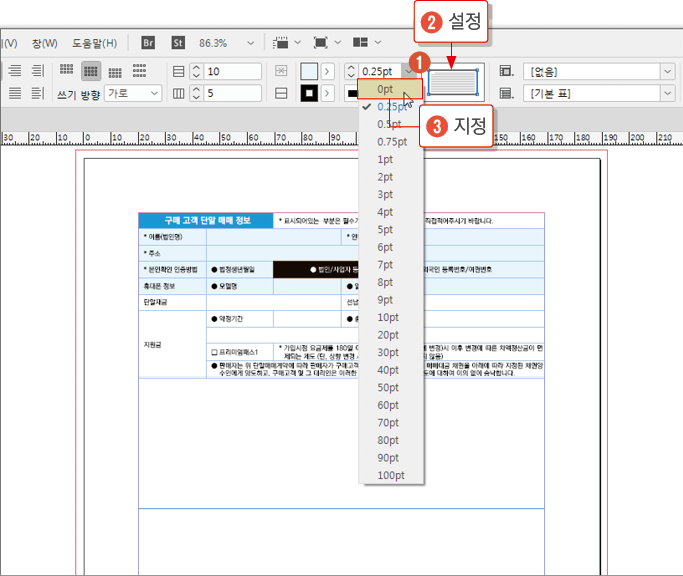Click the screen mode icon
This screenshot has width=683, height=576.
[321, 43]
